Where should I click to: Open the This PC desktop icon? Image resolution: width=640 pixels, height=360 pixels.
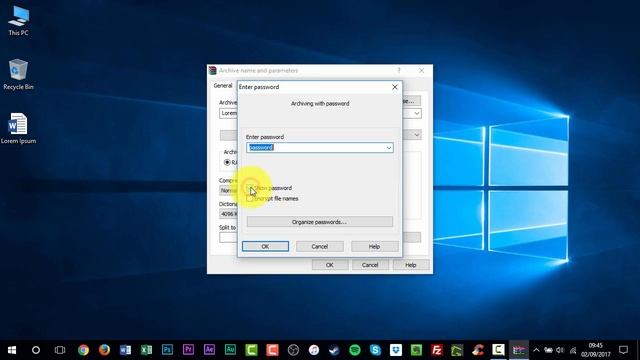click(18, 21)
